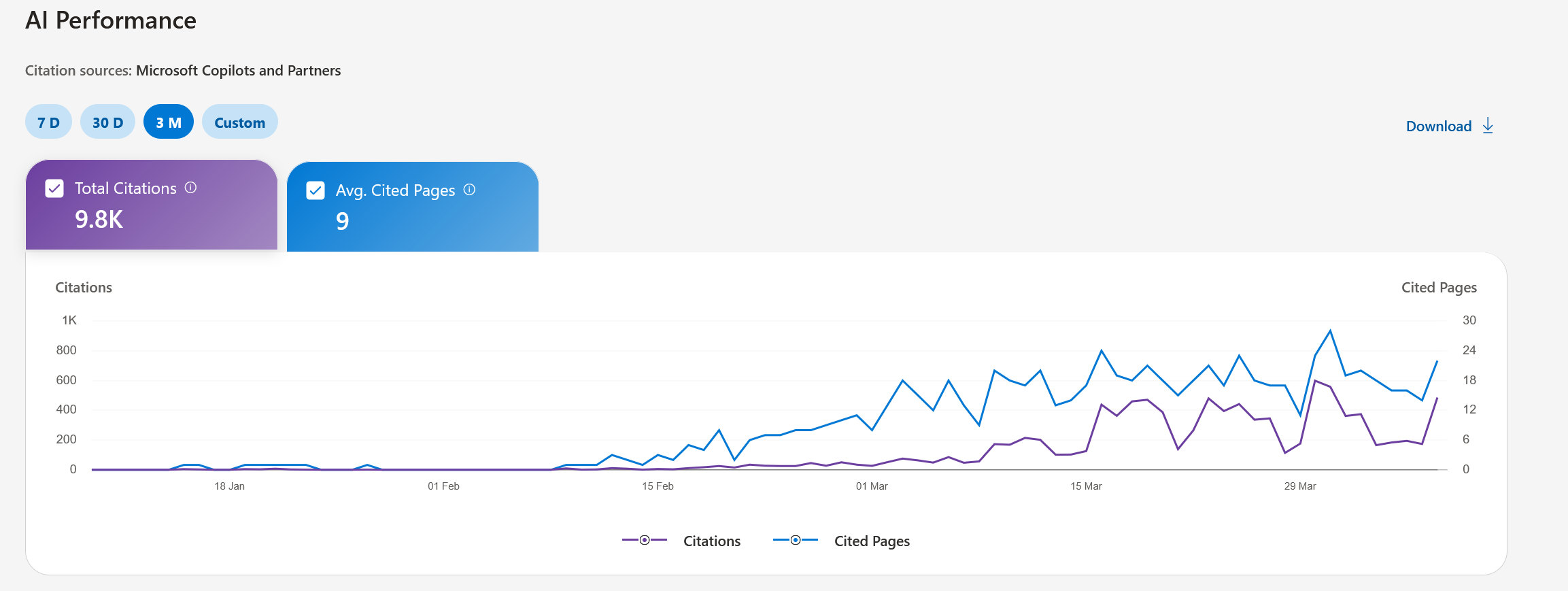The width and height of the screenshot is (1568, 591).
Task: Toggle the Citations series in the legend
Action: coord(711,541)
